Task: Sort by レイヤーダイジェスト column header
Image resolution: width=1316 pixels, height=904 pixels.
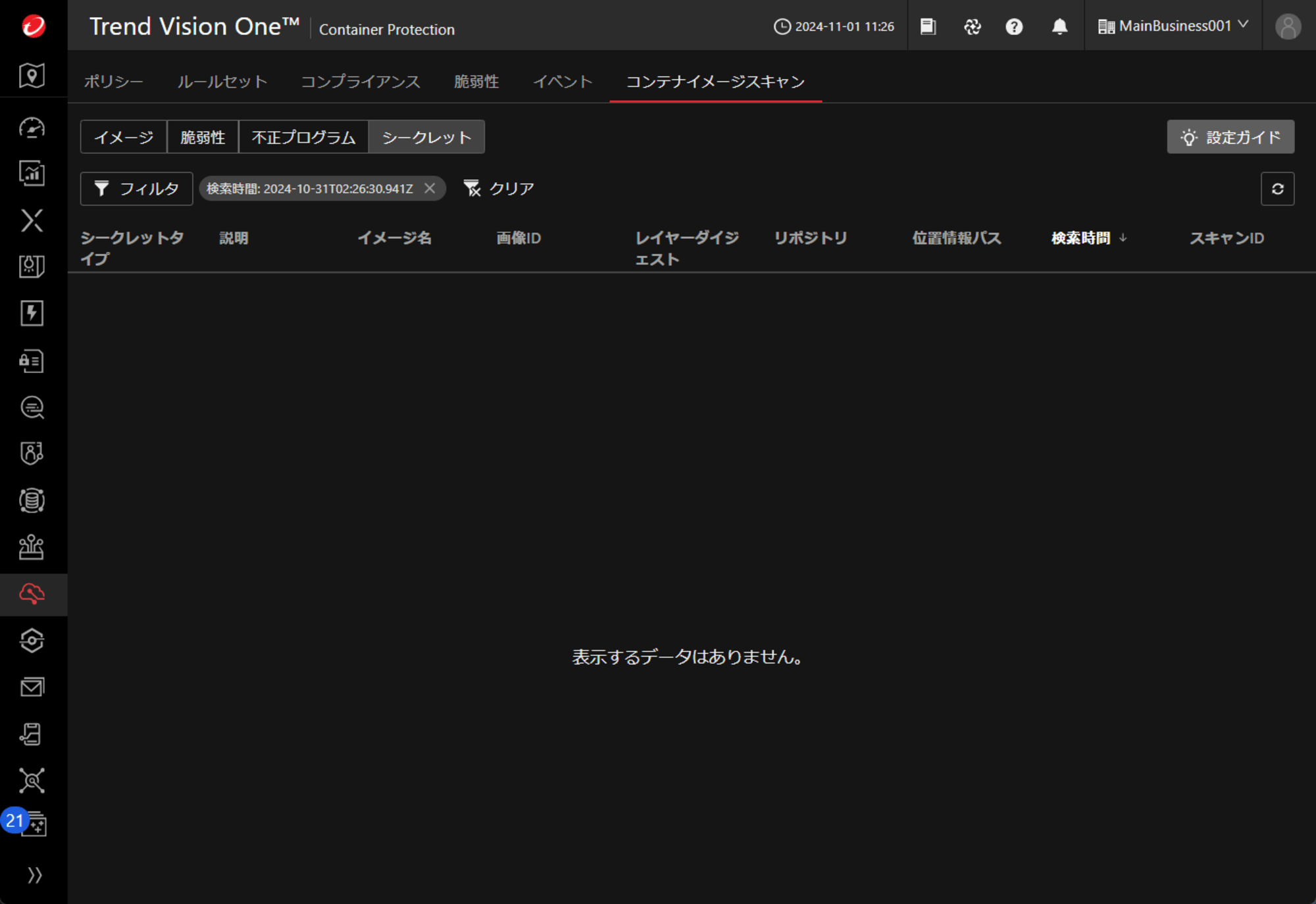Action: click(687, 248)
